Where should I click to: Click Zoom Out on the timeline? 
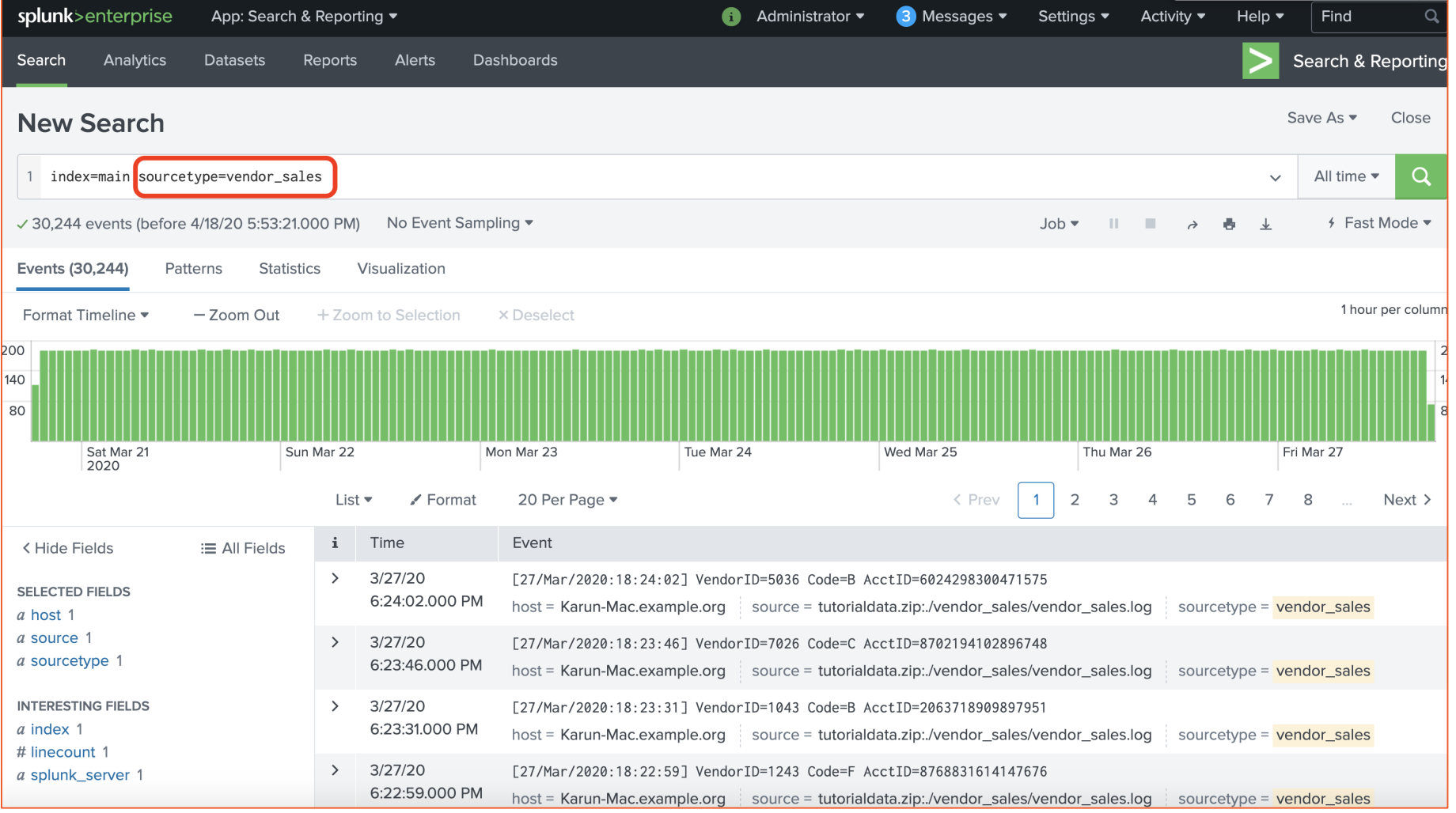(237, 316)
